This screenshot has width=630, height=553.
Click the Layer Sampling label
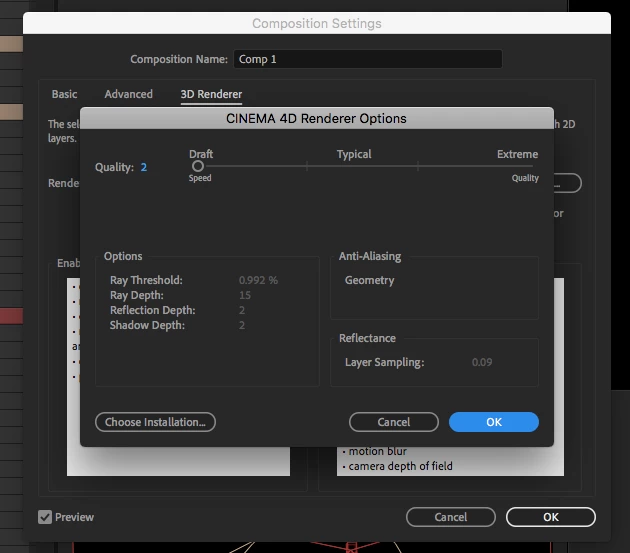[x=385, y=362]
